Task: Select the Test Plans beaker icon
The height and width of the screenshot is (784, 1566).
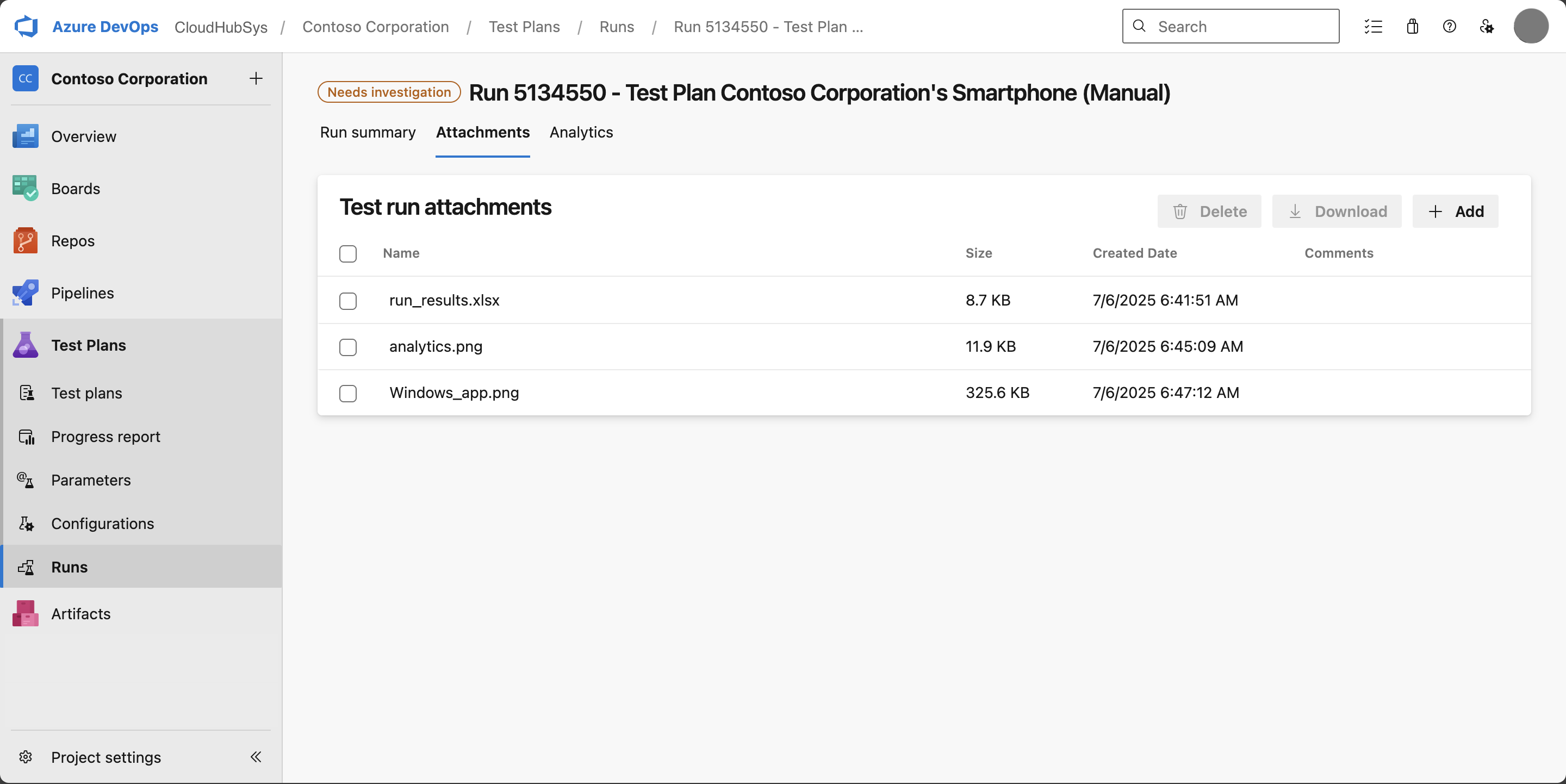Action: (25, 345)
